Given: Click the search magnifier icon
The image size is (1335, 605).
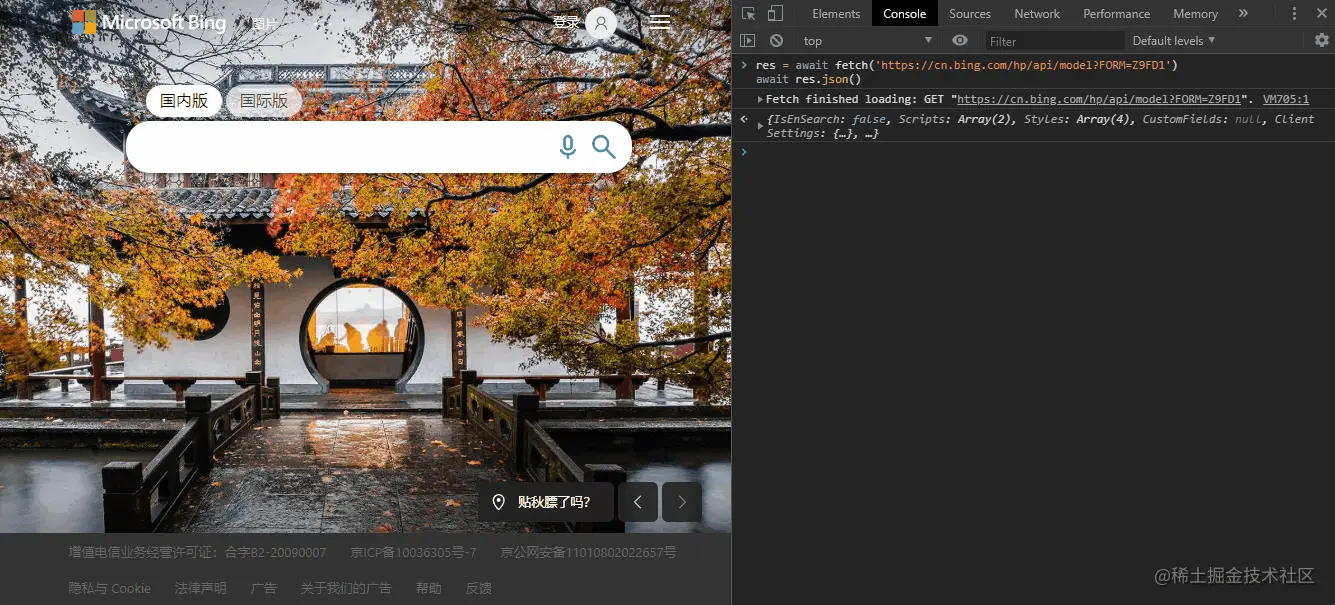Looking at the screenshot, I should point(604,147).
